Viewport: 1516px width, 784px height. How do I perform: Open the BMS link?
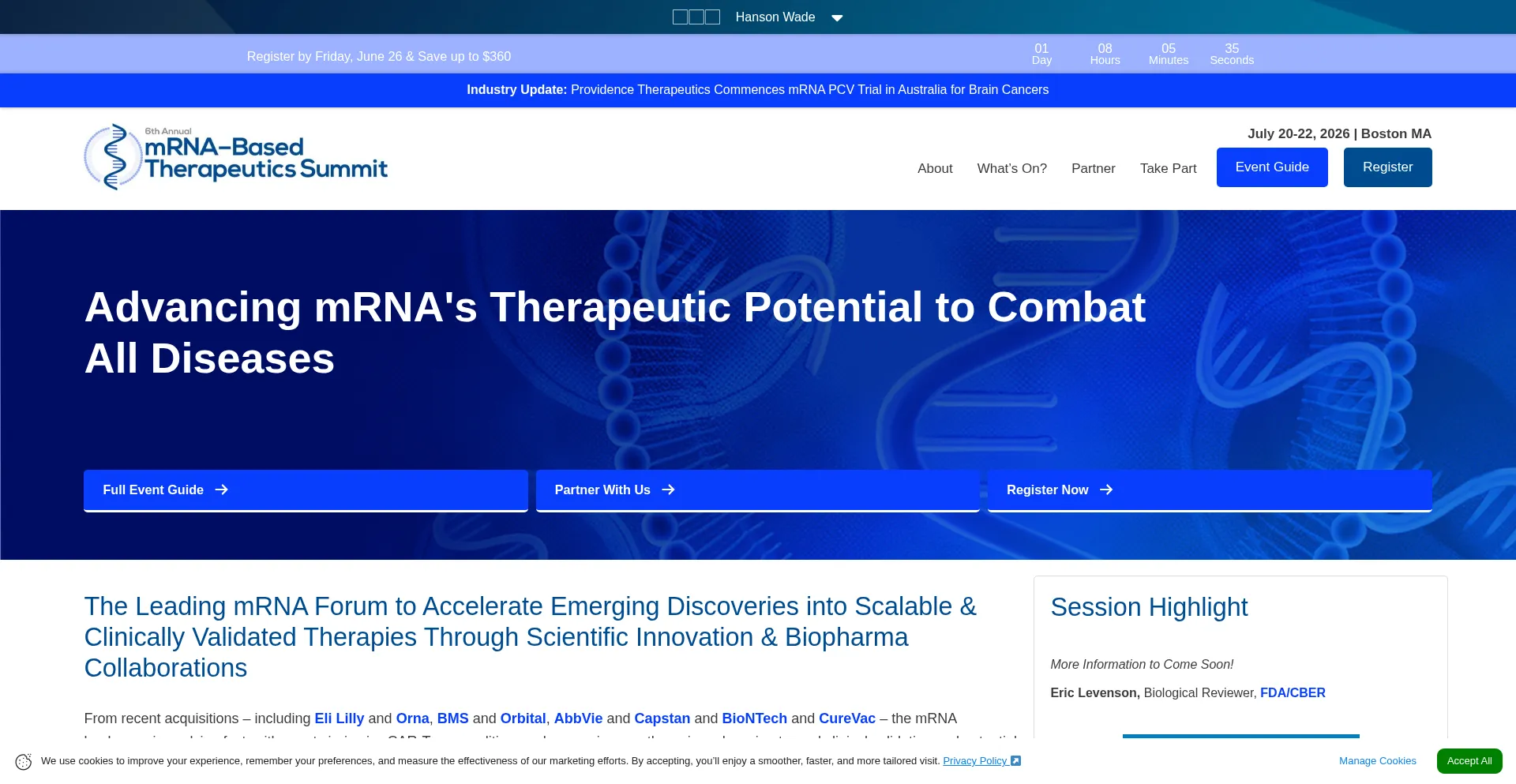point(453,718)
